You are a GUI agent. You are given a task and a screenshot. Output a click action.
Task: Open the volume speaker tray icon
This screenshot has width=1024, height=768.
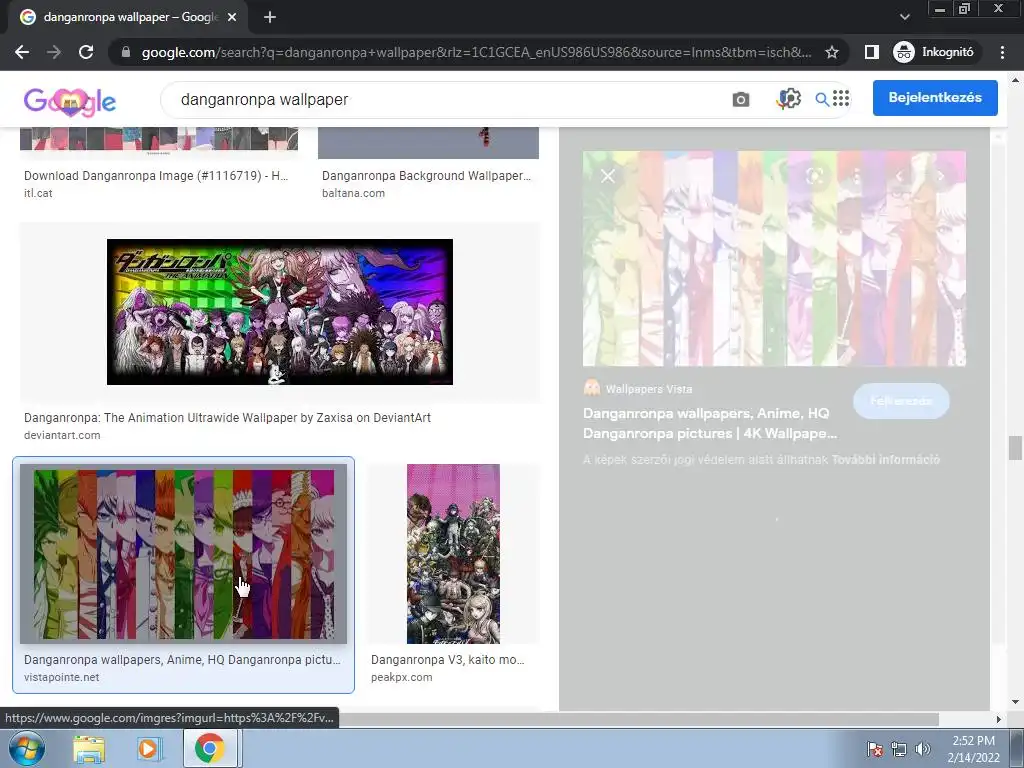pyautogui.click(x=922, y=749)
